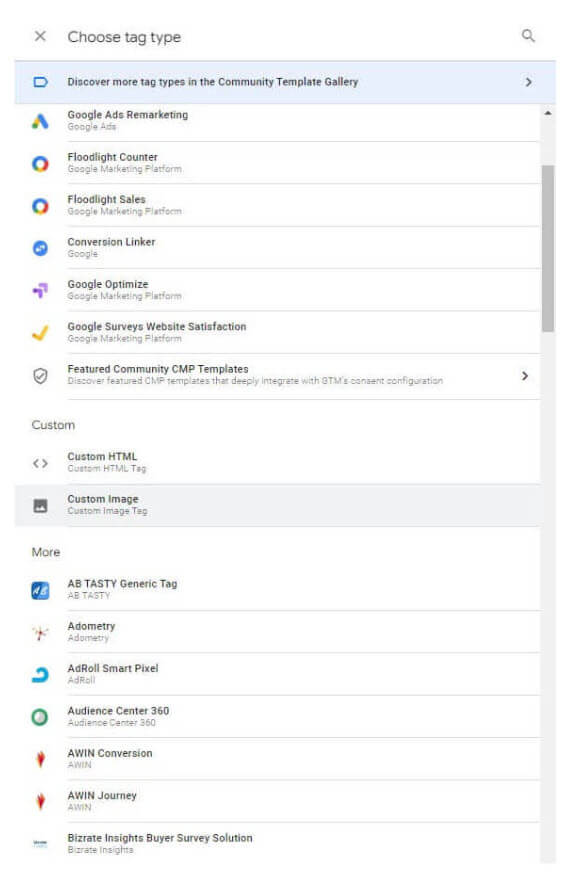Click the AdRoll Smart Pixel icon

[x=40, y=675]
